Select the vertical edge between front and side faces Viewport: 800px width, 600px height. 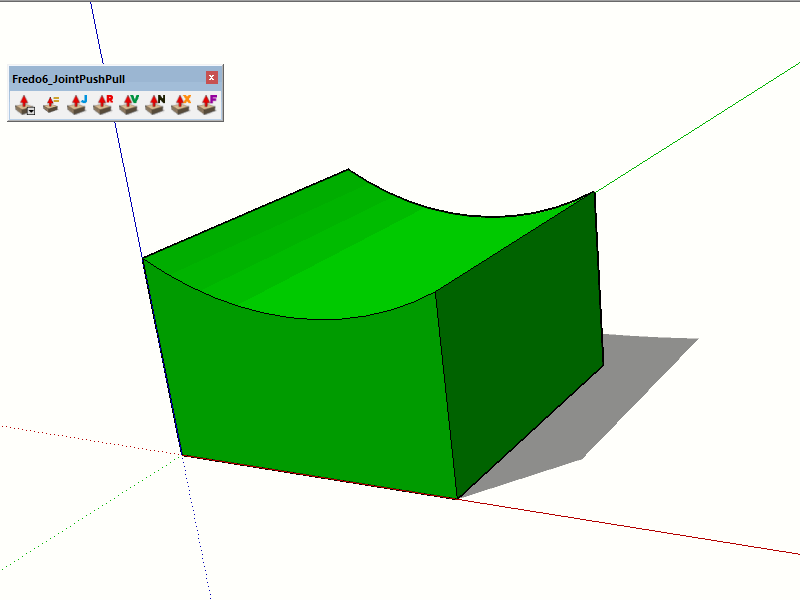point(447,400)
